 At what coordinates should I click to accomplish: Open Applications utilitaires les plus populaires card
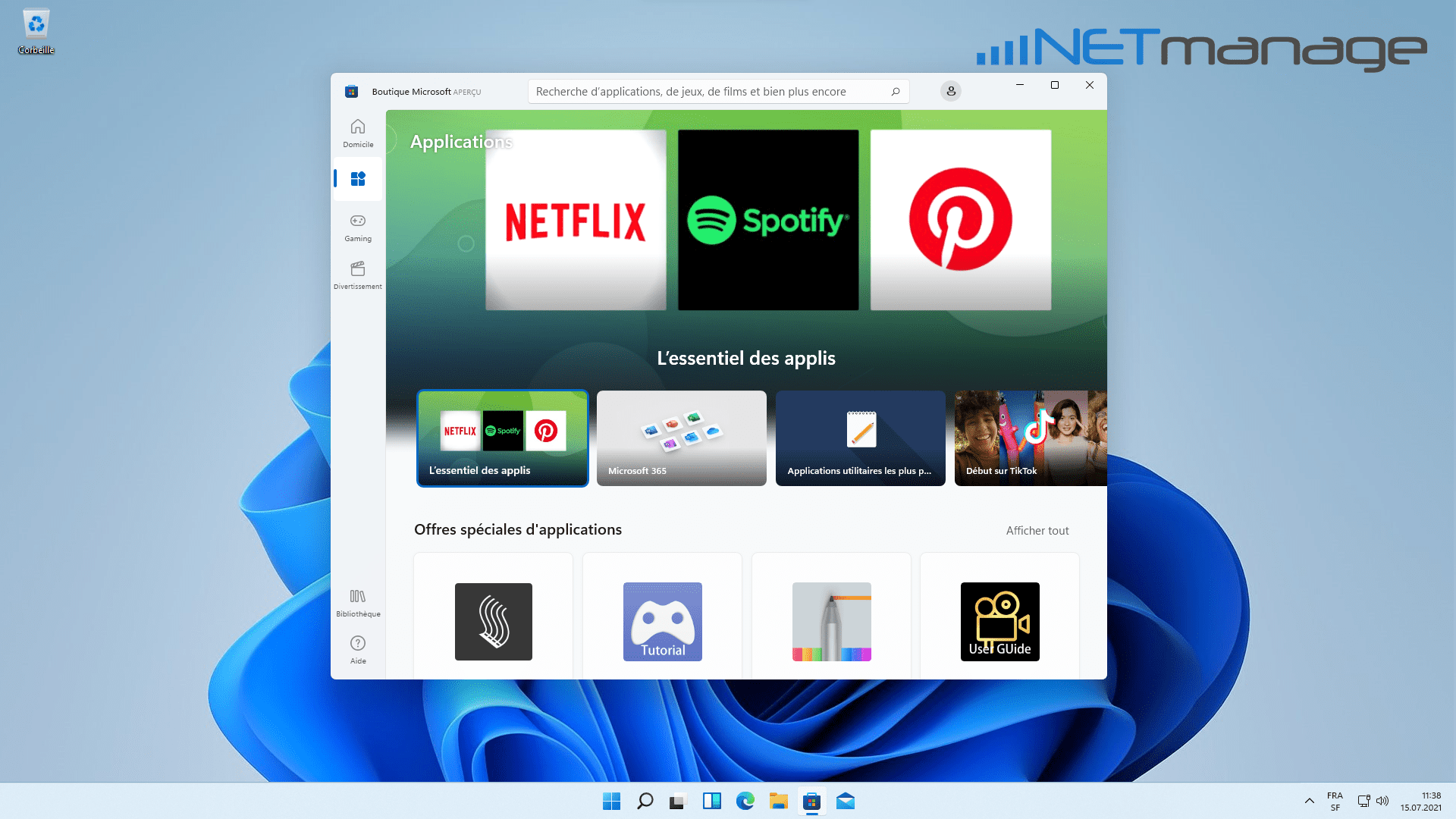click(x=861, y=438)
